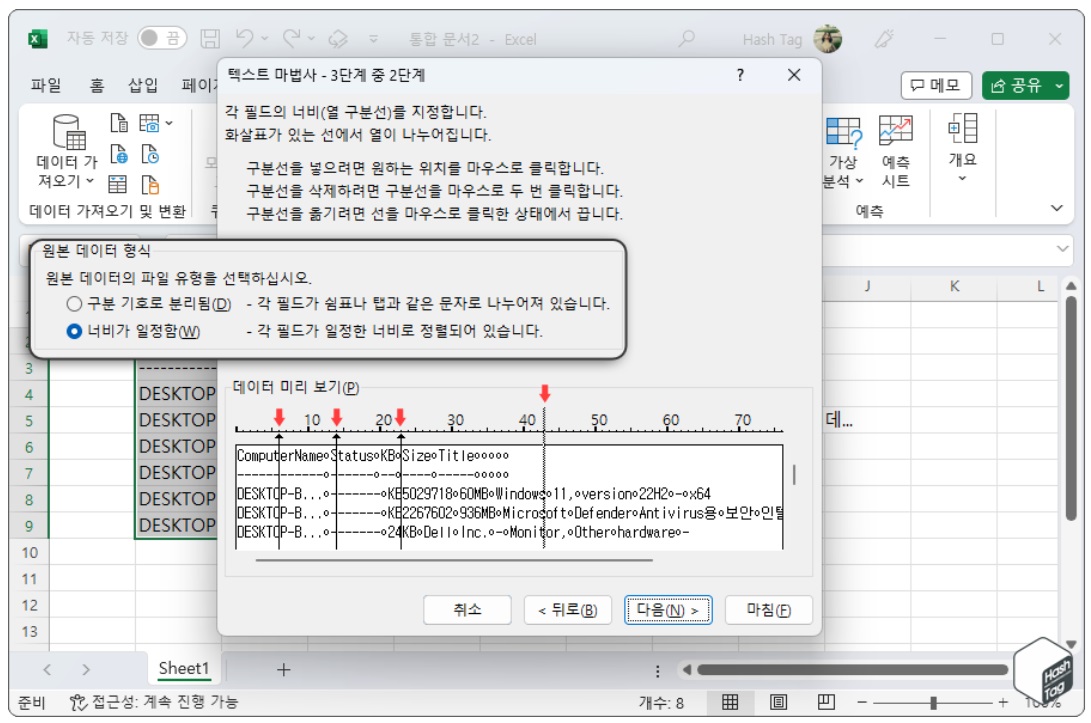Click the 다음 next button
Screen dimensions: 1091x723
coord(668,610)
